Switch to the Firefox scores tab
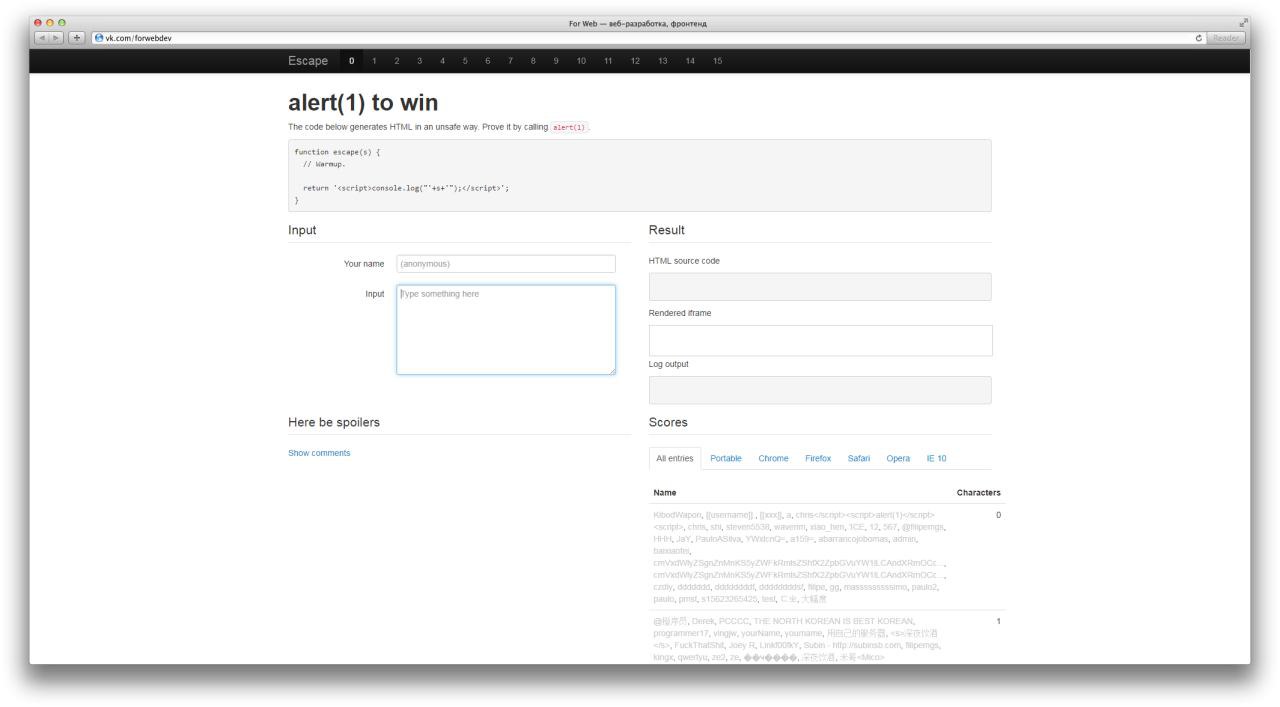This screenshot has width=1280, height=707. click(x=818, y=458)
